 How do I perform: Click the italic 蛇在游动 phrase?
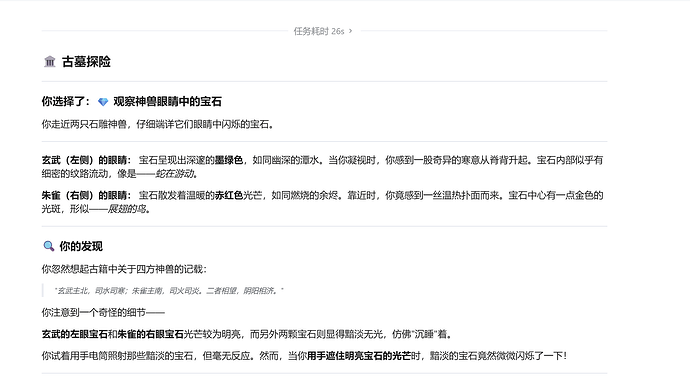(x=174, y=173)
